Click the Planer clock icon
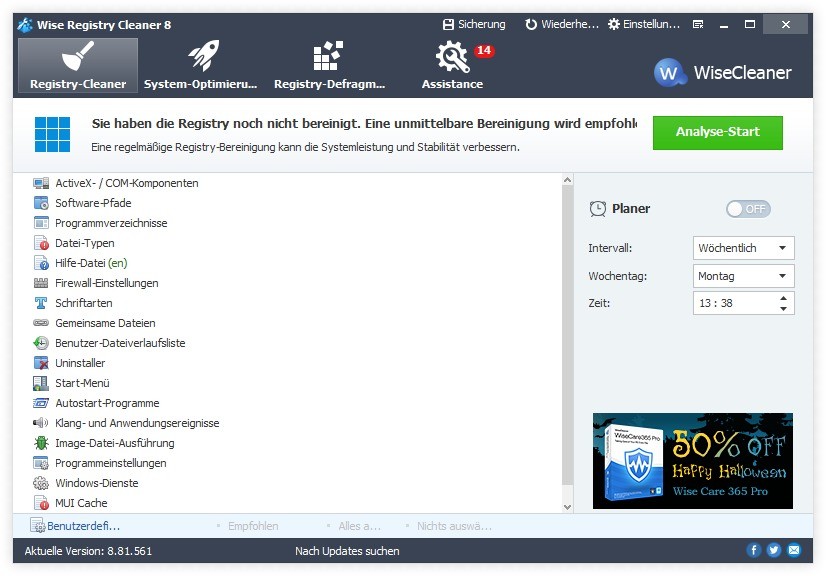The height and width of the screenshot is (576, 826). 597,209
